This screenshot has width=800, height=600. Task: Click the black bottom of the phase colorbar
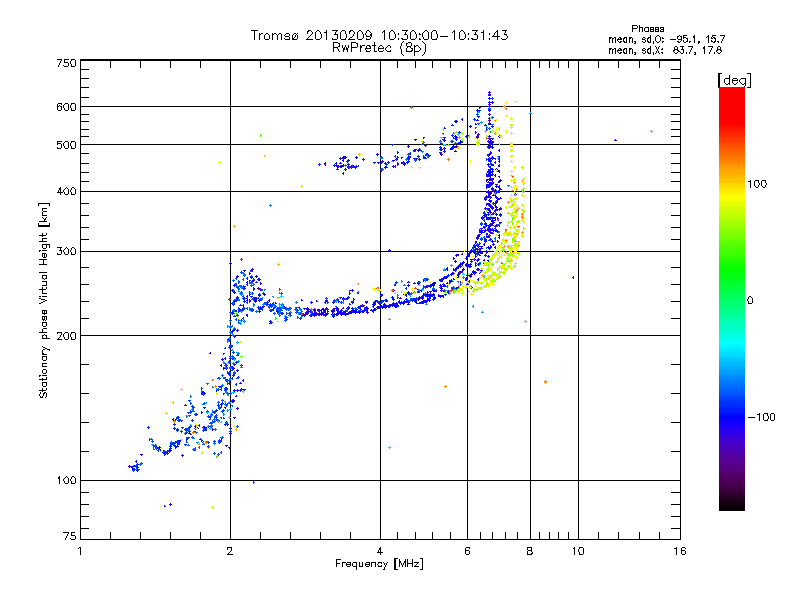[732, 503]
